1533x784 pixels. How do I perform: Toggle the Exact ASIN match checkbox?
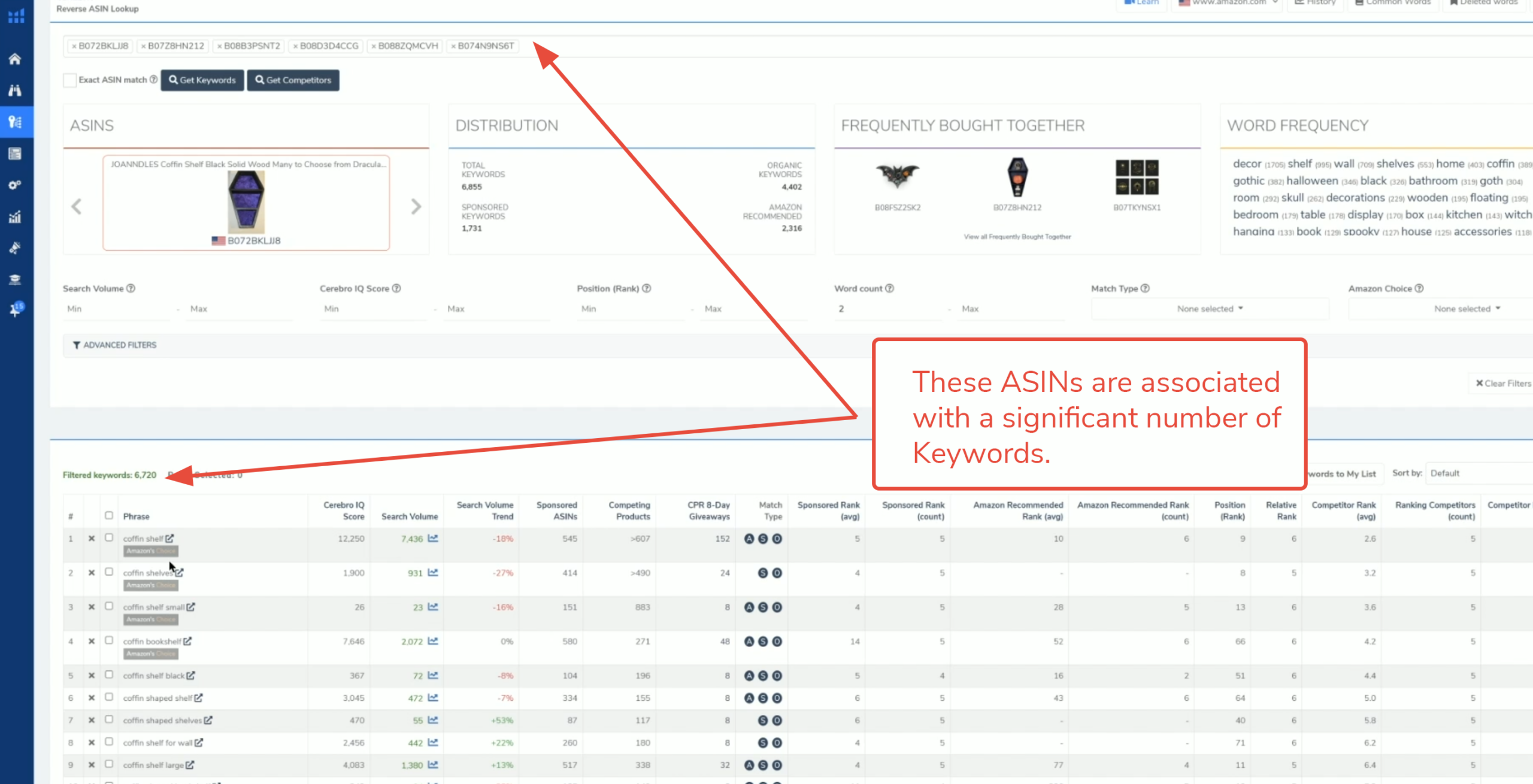tap(70, 80)
